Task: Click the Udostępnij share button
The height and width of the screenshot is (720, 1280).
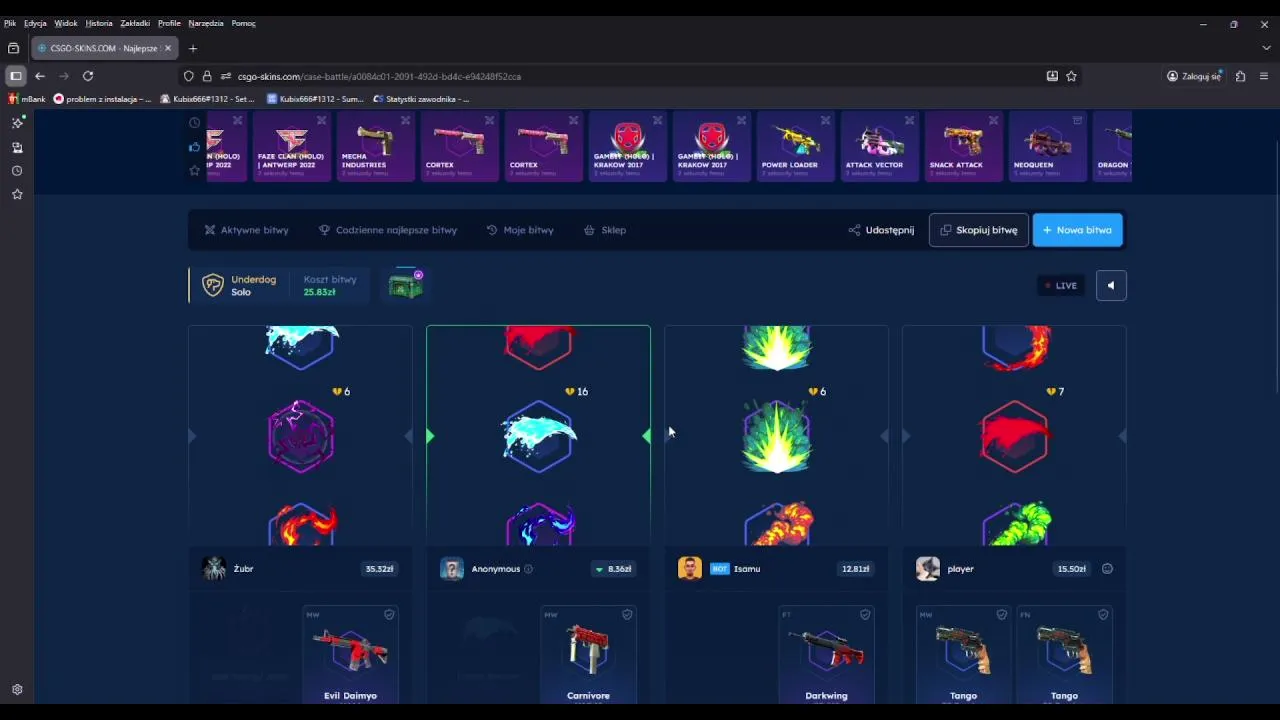Action: click(881, 230)
